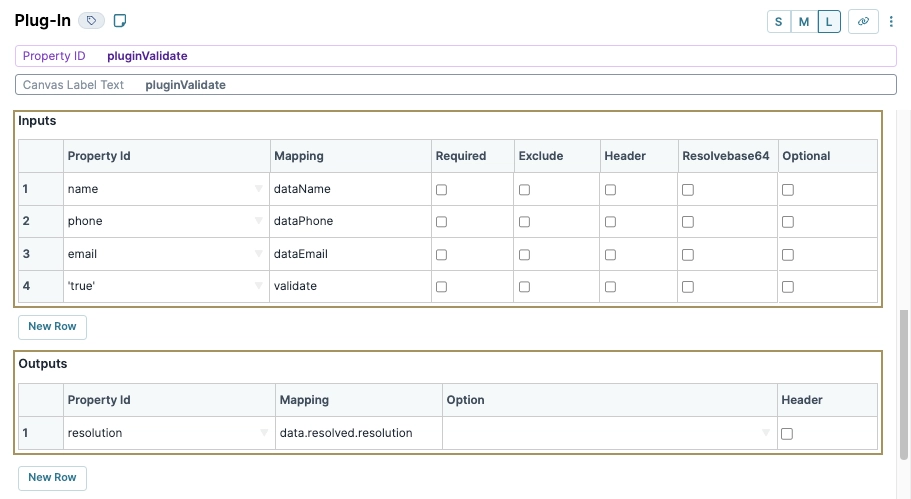
Task: Click the dataEmail mapping cell
Action: pos(350,254)
